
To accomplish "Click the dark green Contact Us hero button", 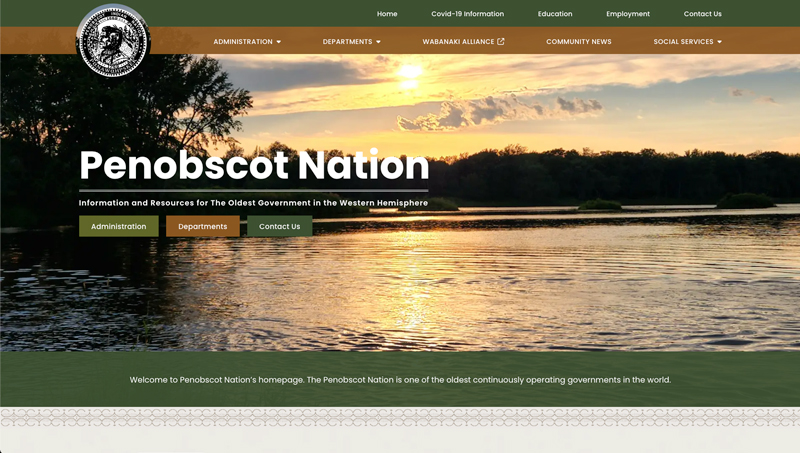I will 280,226.
